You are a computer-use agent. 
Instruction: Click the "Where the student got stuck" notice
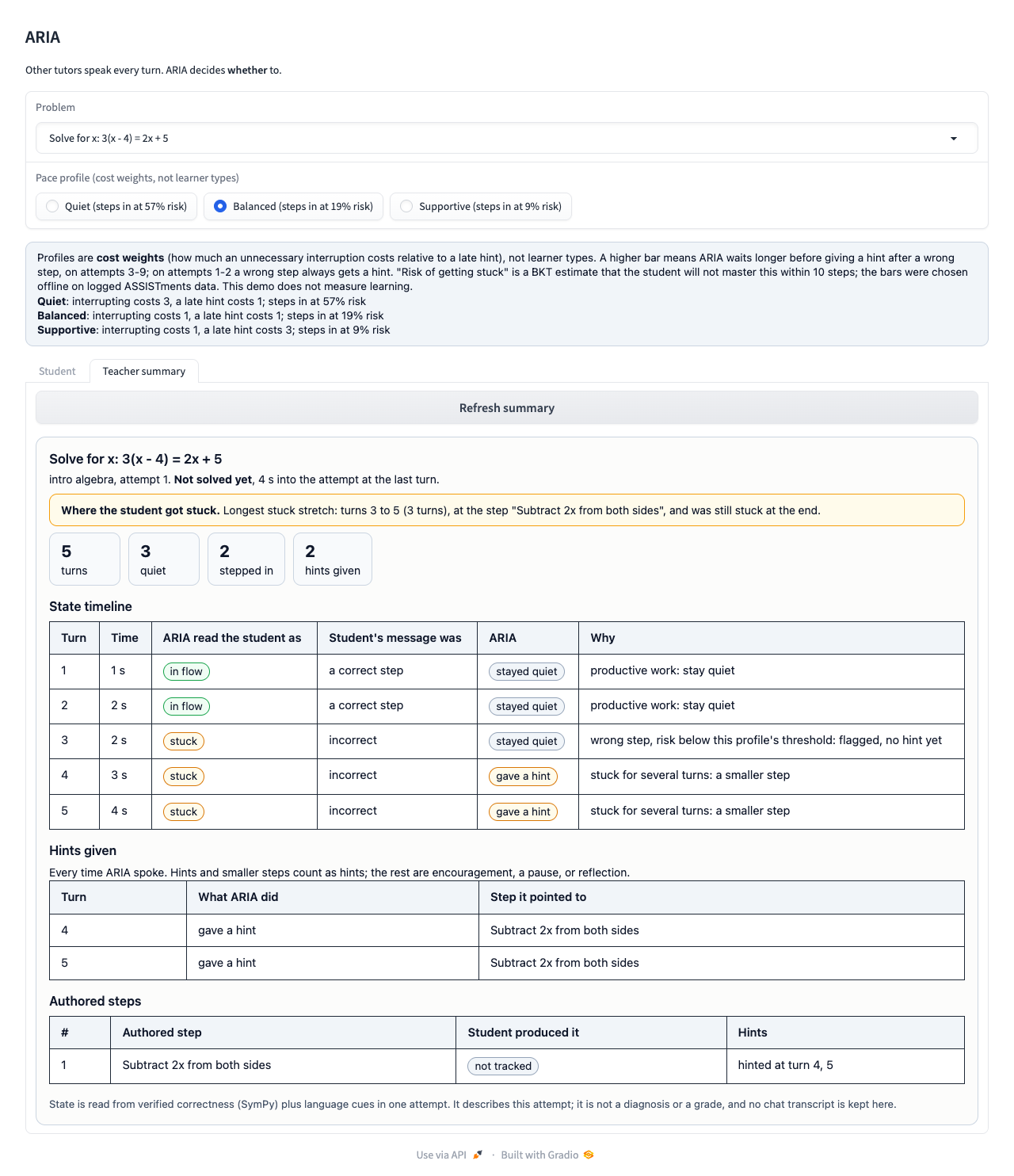[x=507, y=510]
